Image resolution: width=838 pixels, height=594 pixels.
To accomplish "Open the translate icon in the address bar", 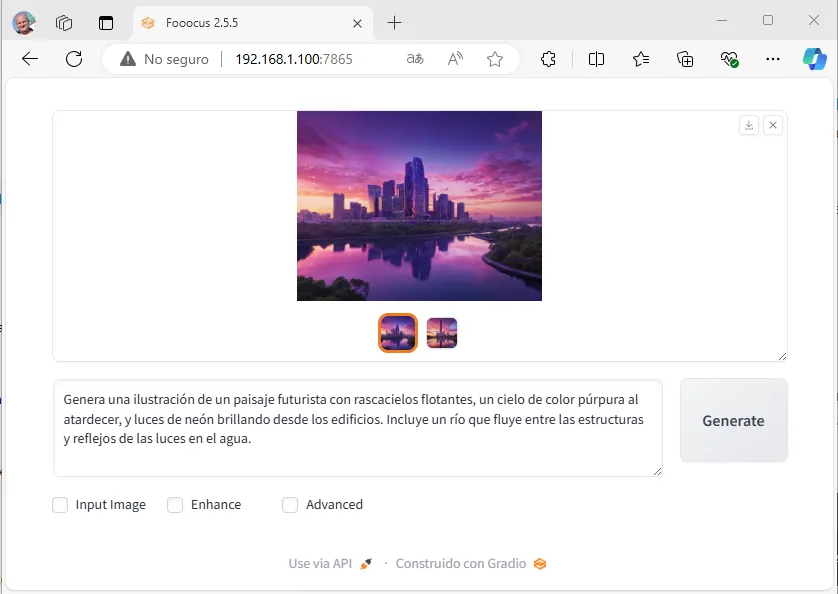I will click(415, 59).
